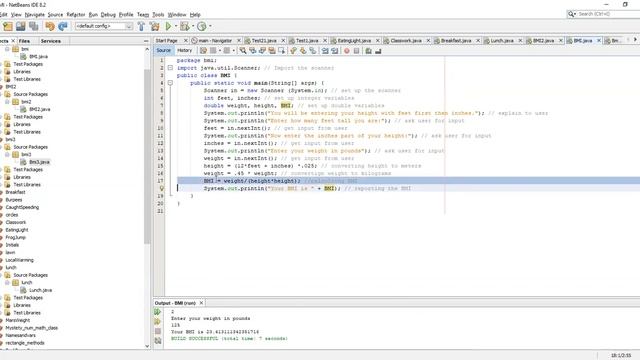Screen dimensions: 640x360
Task: Switch to the Lunch.java tab
Action: (x=502, y=41)
